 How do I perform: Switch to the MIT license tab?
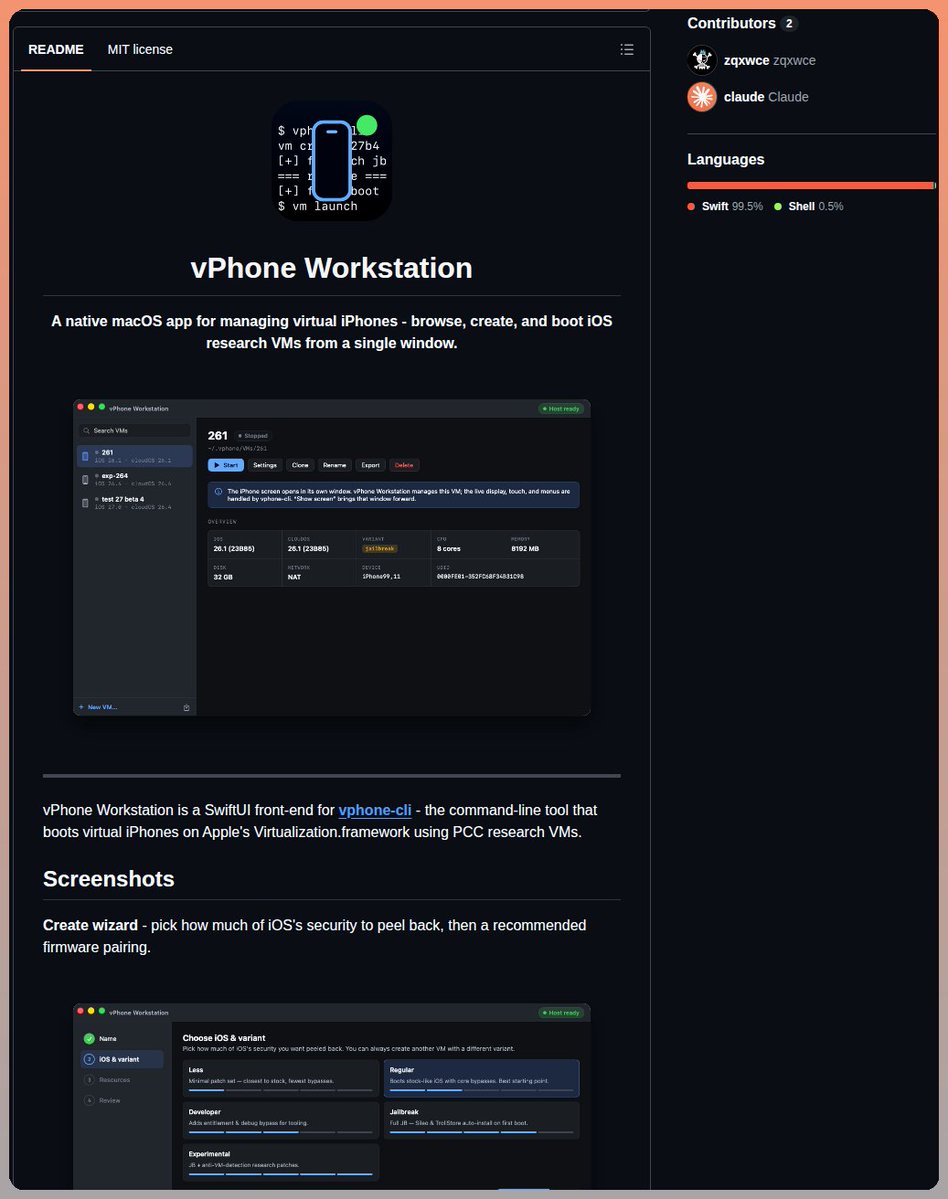pyautogui.click(x=140, y=50)
